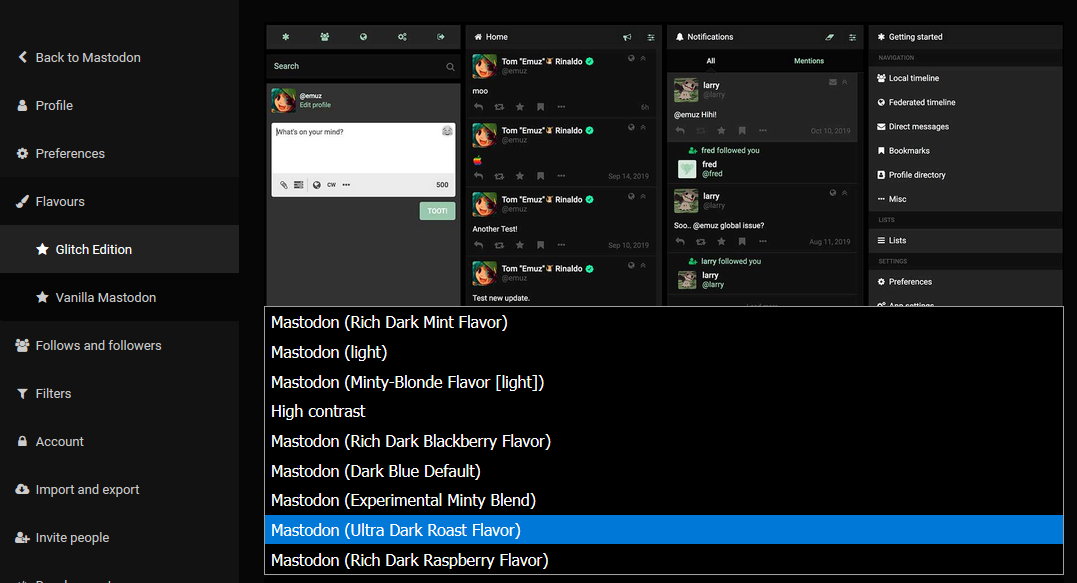Open Filters in the sidebar
Screen dimensions: 1077x583
click(x=44, y=394)
